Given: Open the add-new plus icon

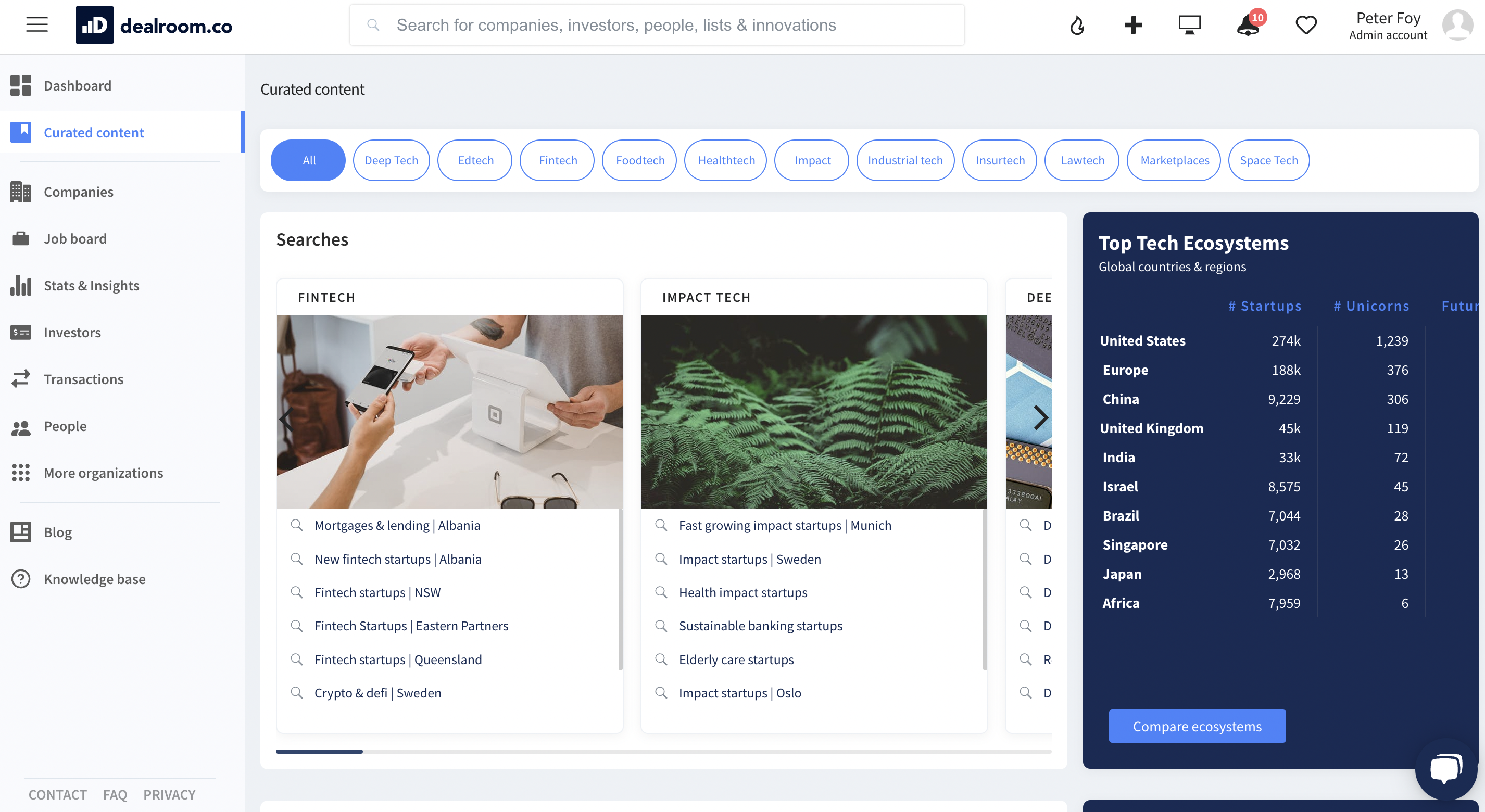Looking at the screenshot, I should tap(1134, 25).
